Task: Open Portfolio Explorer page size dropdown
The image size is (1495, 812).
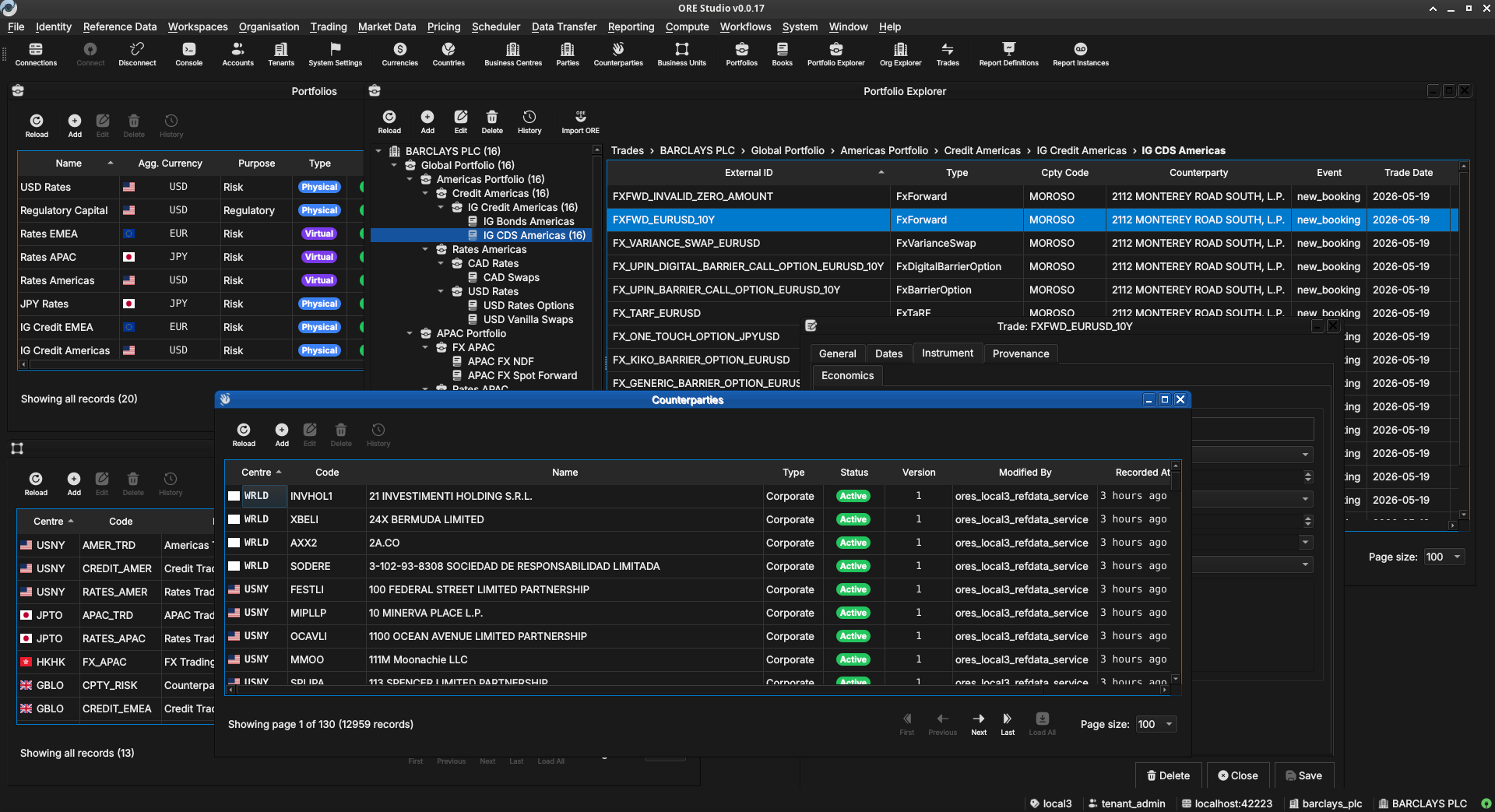Action: click(x=1444, y=557)
